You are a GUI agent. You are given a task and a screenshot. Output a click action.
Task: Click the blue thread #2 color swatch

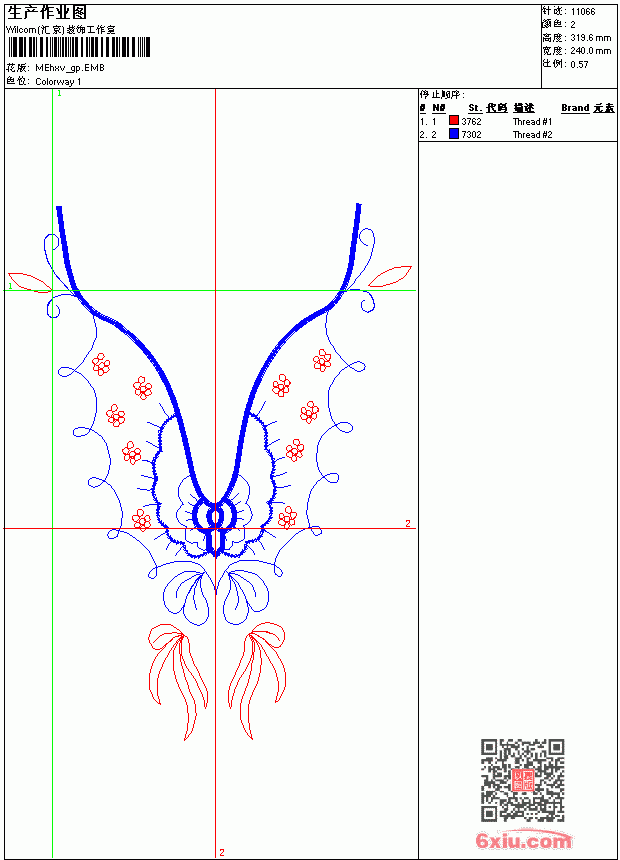(x=454, y=134)
